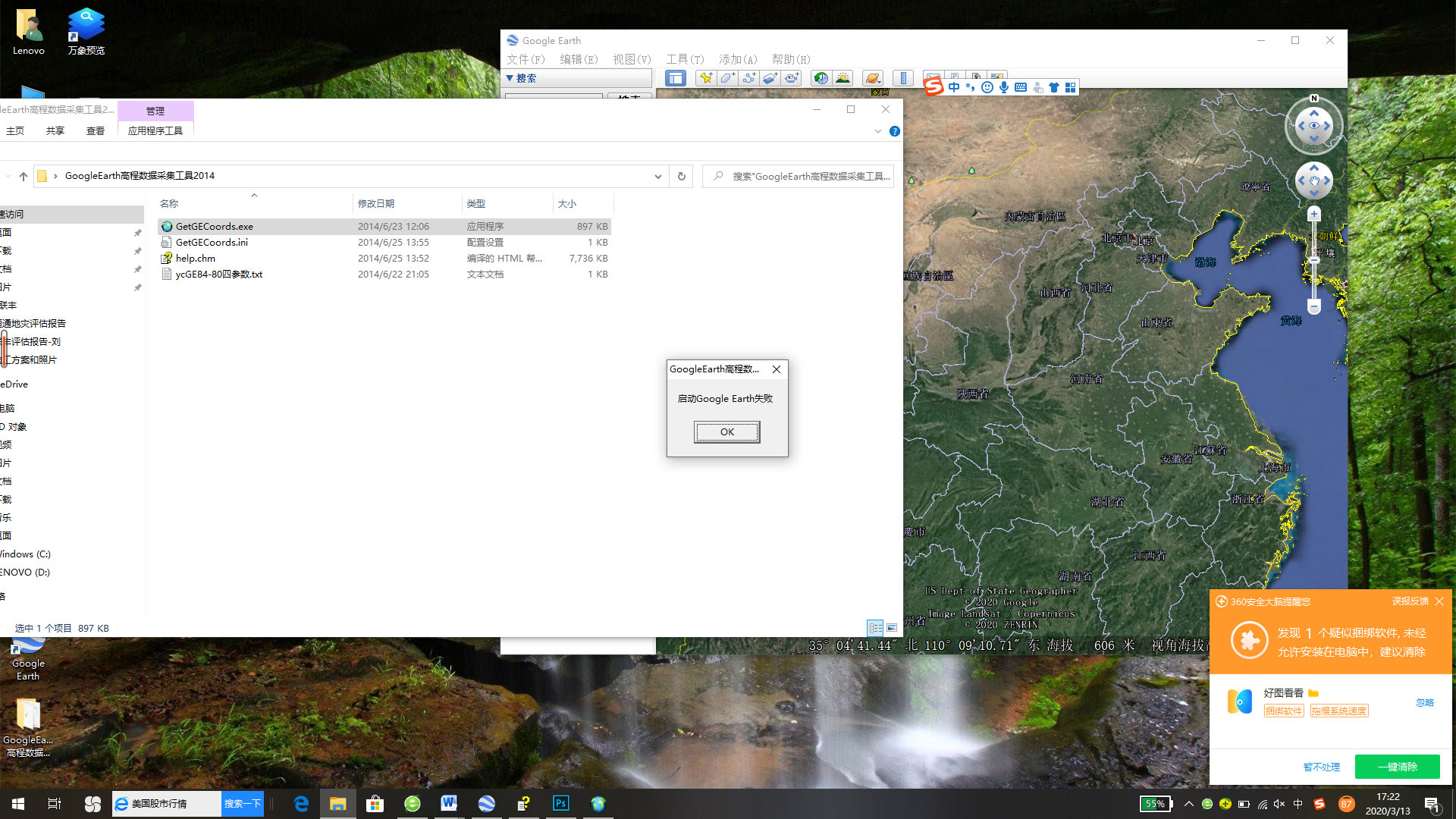Select the GetGECoords.ini file
Image resolution: width=1456 pixels, height=819 pixels.
(x=384, y=242)
